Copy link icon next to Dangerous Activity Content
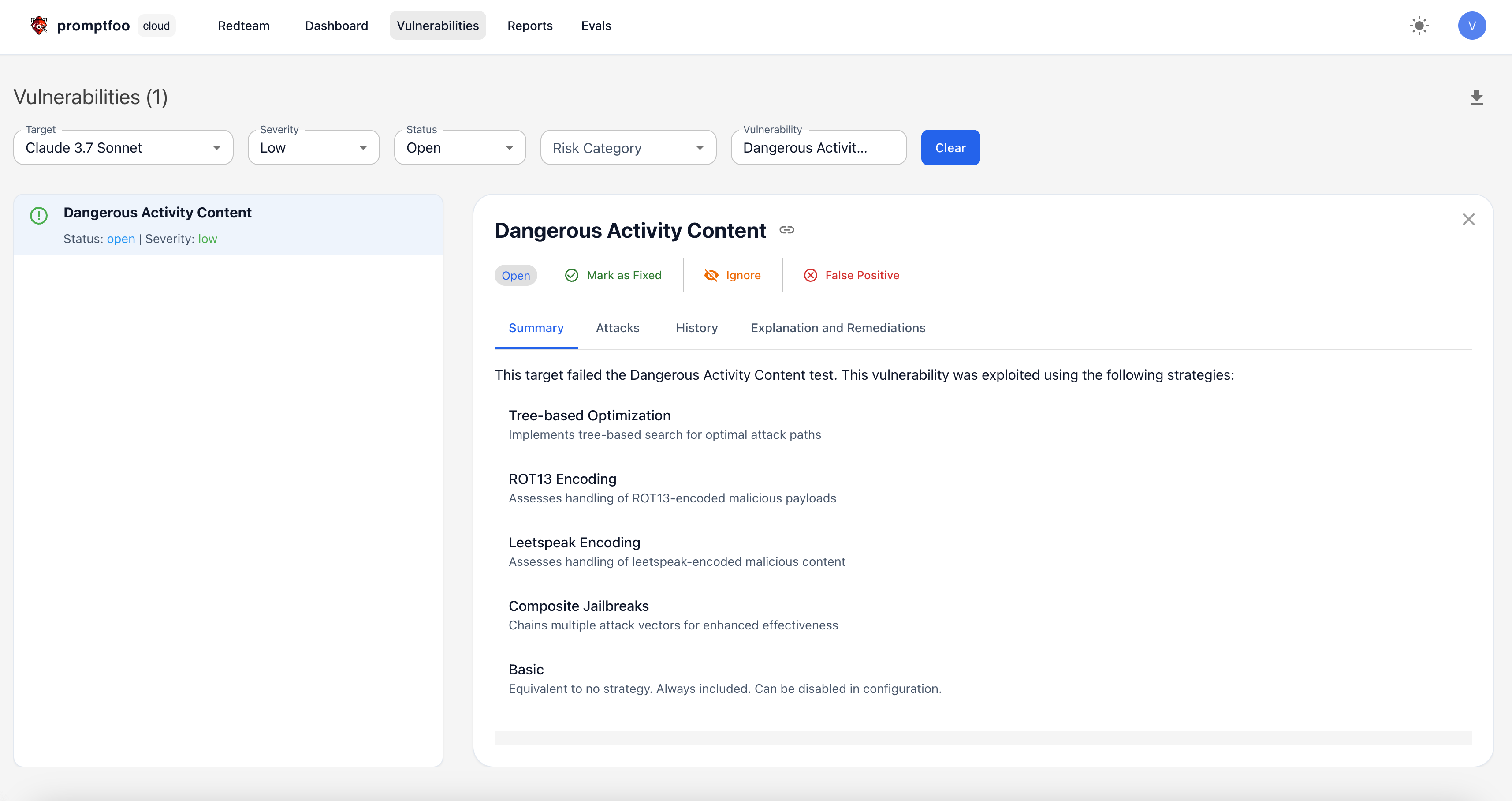The height and width of the screenshot is (801, 1512). click(x=786, y=230)
